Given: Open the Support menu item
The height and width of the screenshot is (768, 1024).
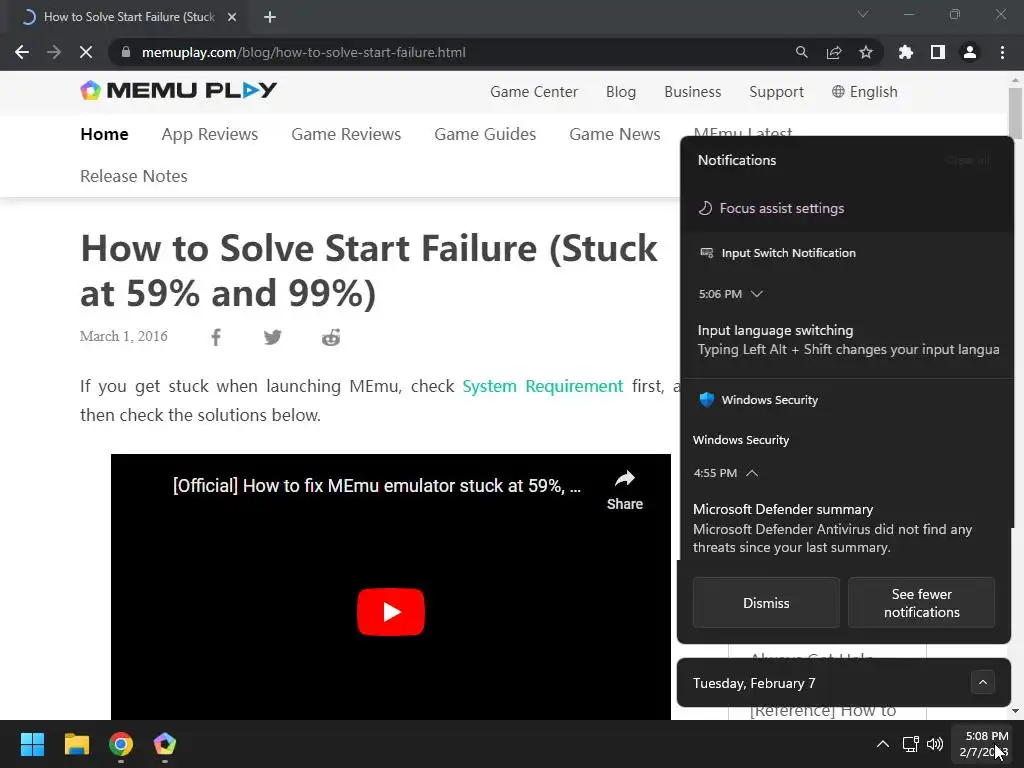Looking at the screenshot, I should tap(776, 92).
